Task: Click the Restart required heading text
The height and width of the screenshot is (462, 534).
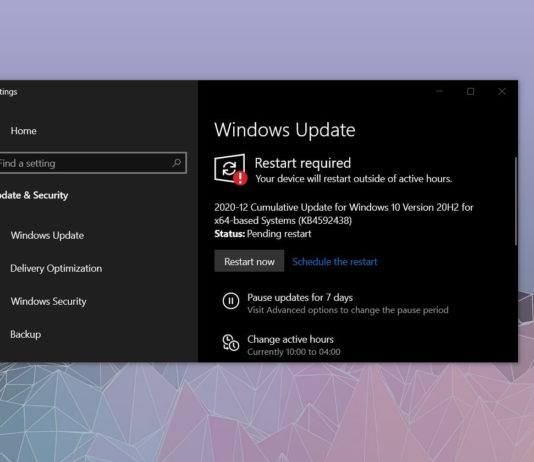Action: [303, 163]
